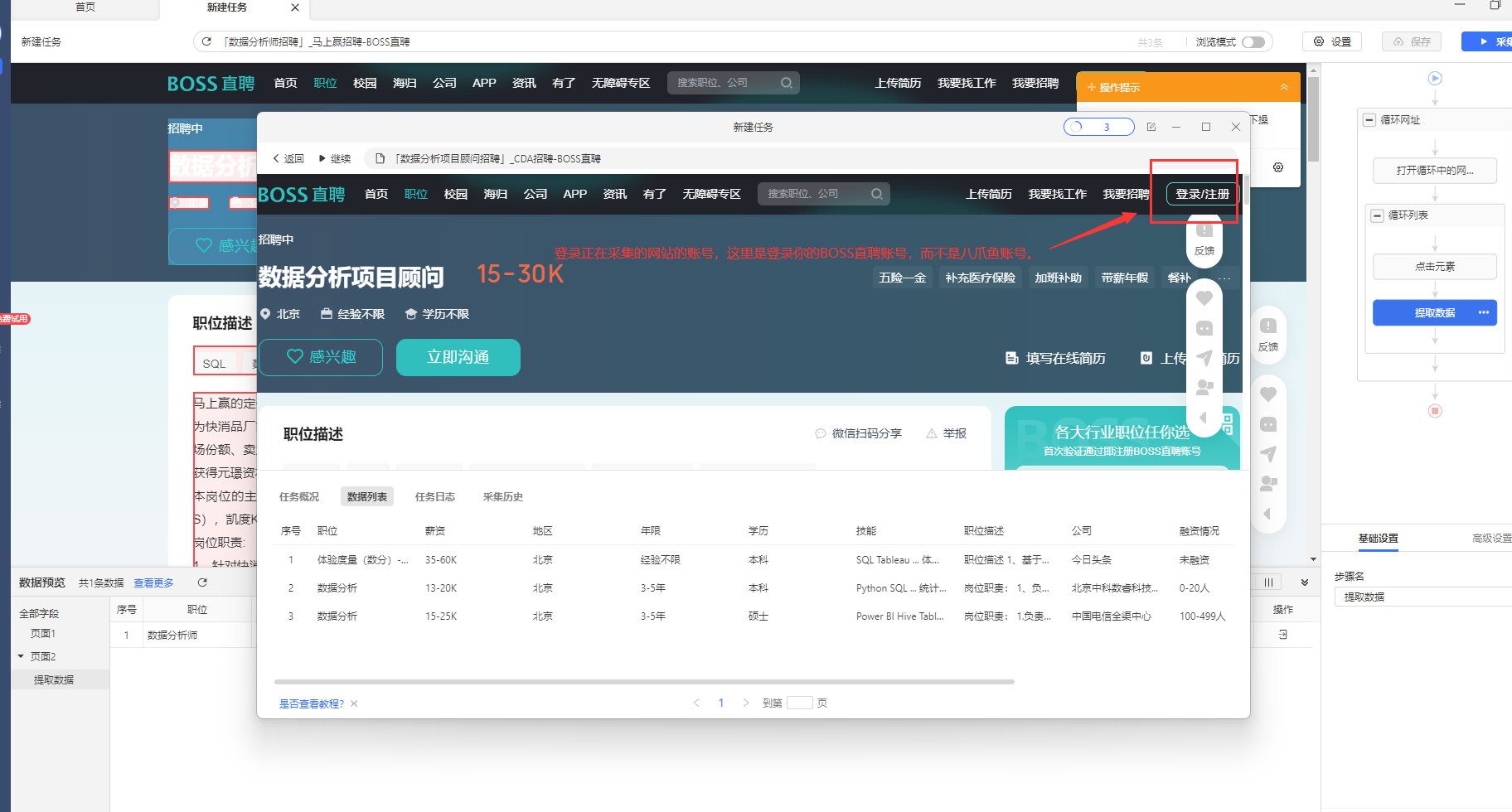Click the chat bubble icon in dialog floating sidebar
1512x812 pixels.
(1204, 328)
